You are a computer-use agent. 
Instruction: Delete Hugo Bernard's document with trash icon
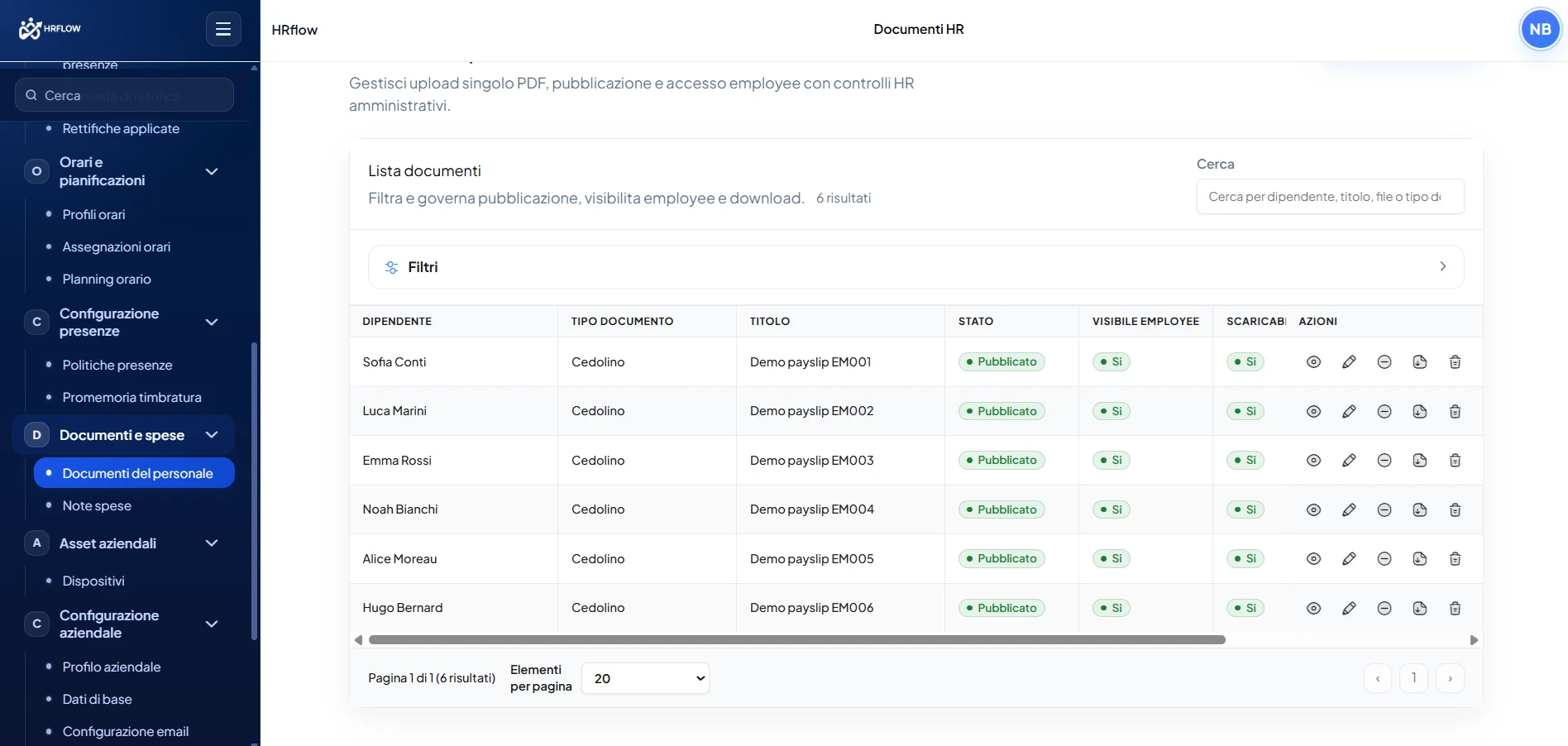[1455, 609]
